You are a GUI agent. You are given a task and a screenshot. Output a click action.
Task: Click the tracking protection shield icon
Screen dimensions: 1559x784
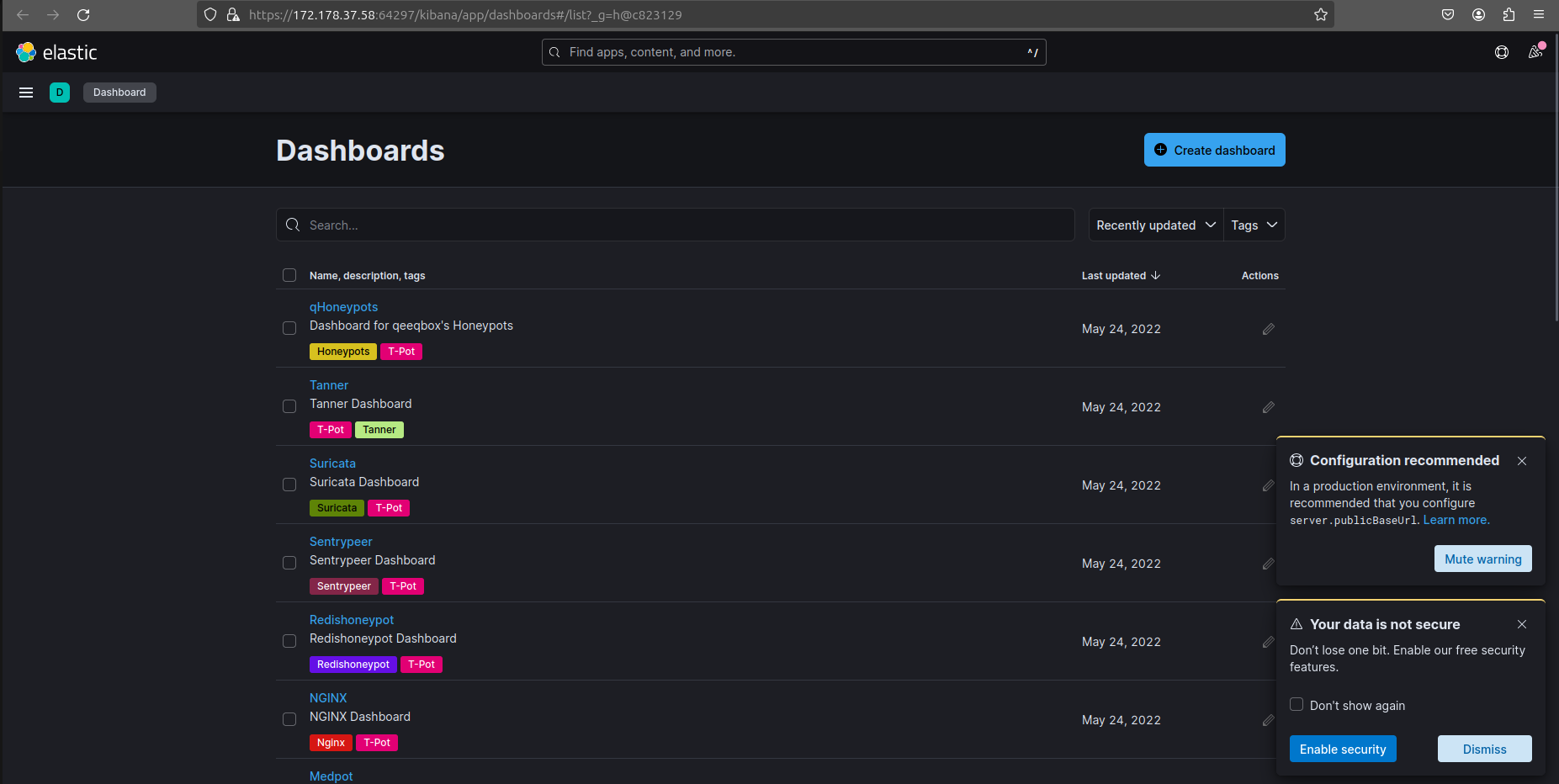210,14
